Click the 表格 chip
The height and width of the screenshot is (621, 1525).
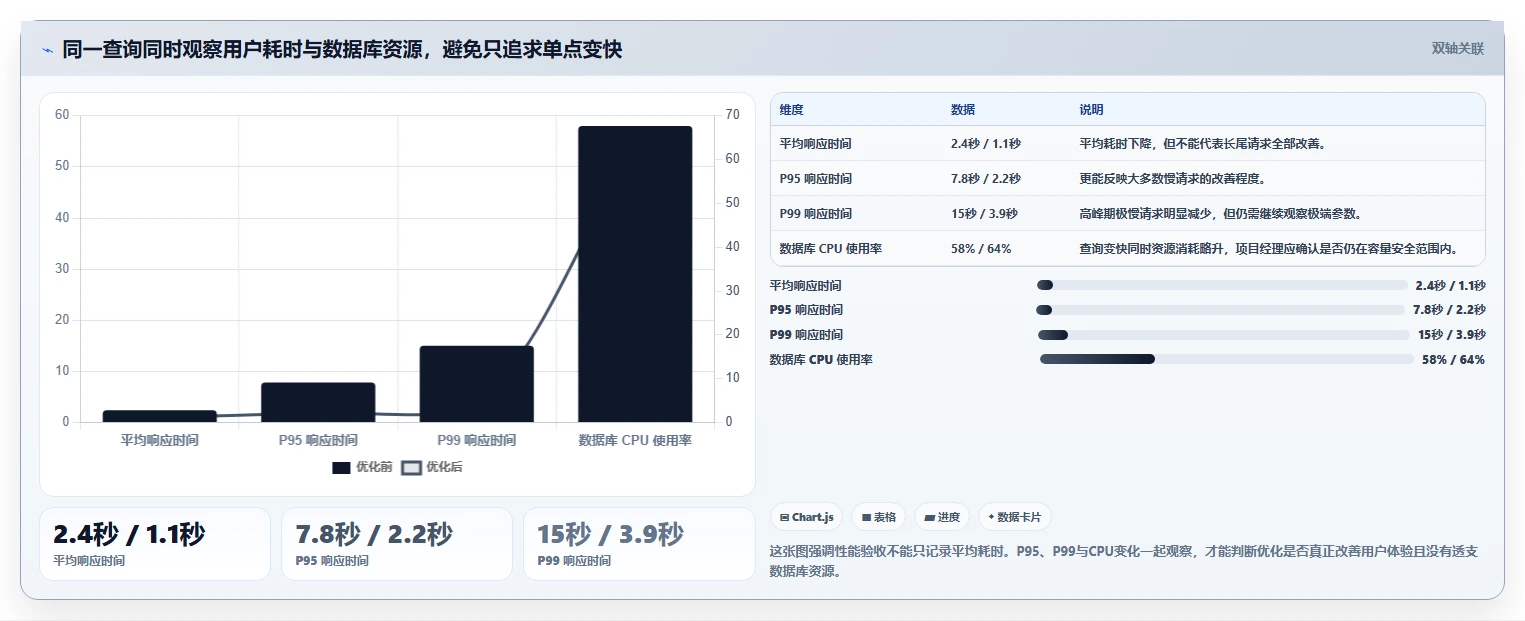(x=878, y=517)
